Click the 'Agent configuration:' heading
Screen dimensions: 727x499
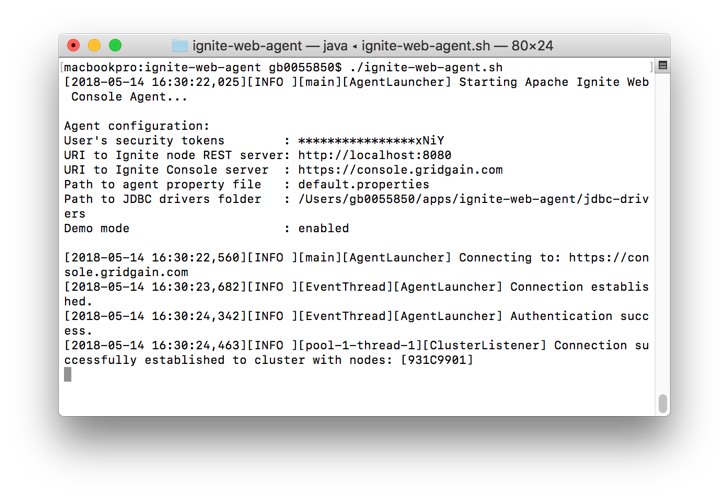pos(137,126)
